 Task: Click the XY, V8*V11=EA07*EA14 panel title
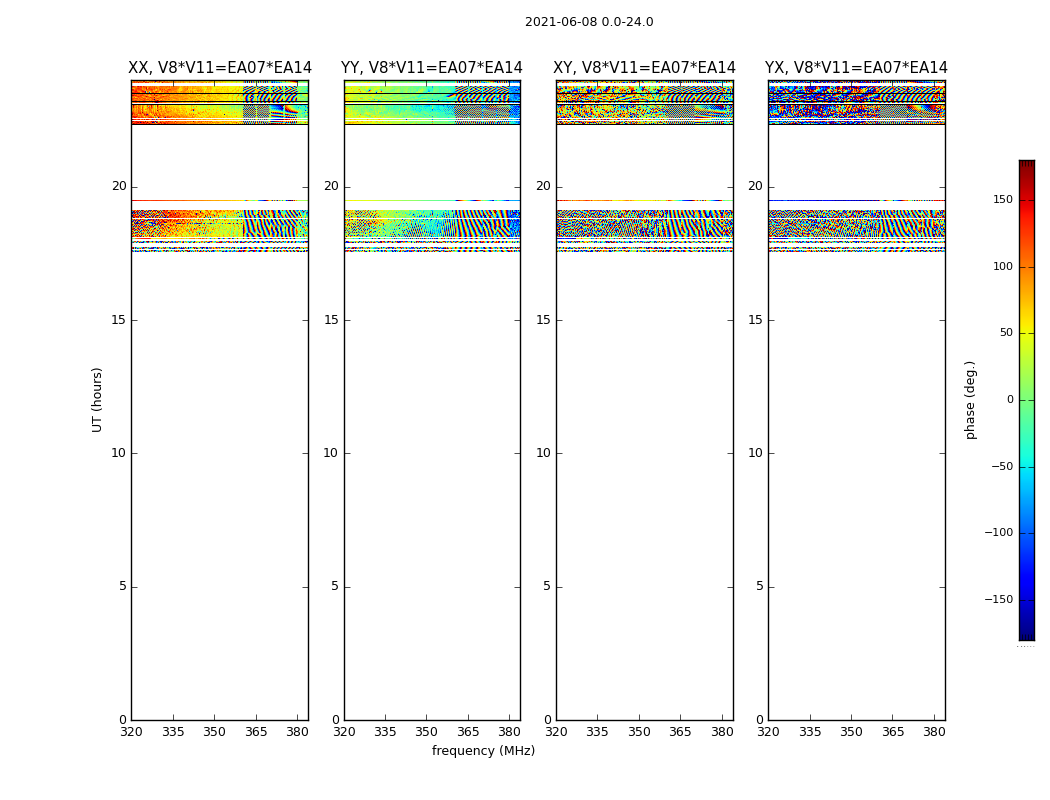coord(644,68)
